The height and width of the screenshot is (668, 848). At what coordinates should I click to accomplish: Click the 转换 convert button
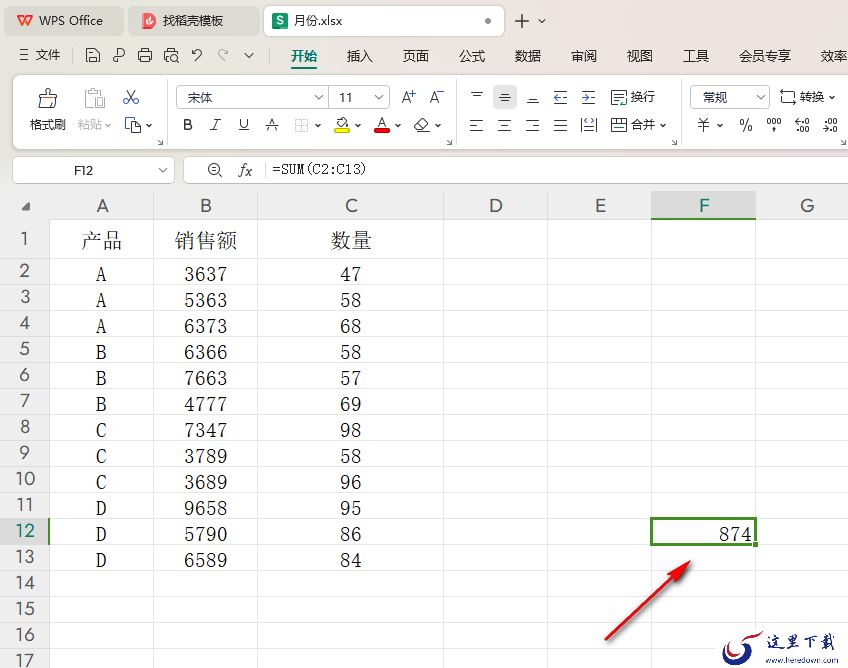tap(807, 97)
